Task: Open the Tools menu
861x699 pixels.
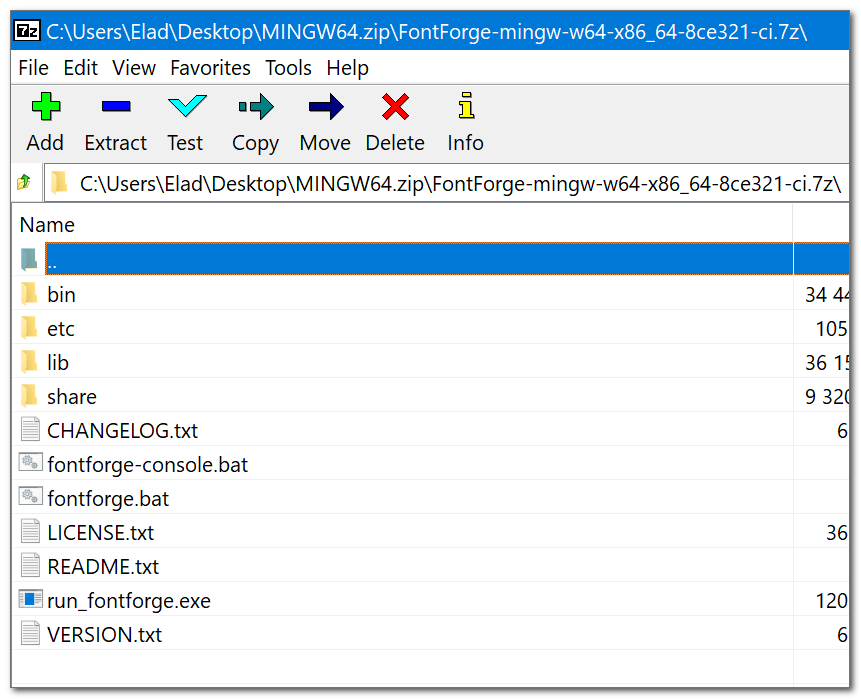Action: pyautogui.click(x=288, y=68)
